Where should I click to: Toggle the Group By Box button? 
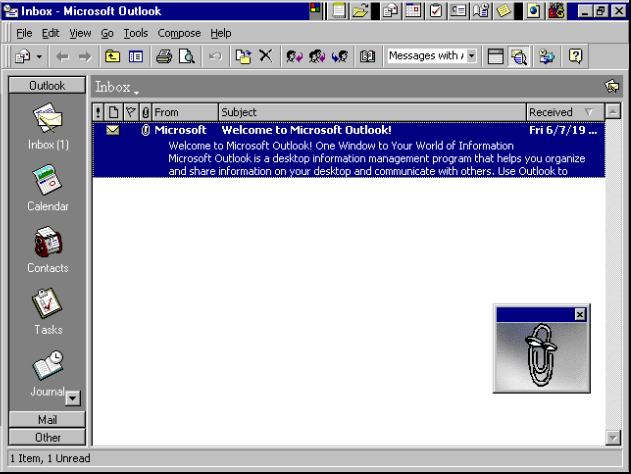pyautogui.click(x=495, y=56)
